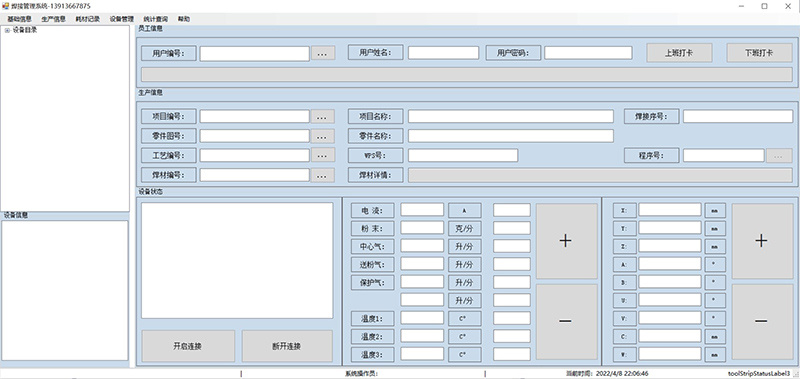Focus the 用户姓名 input field

pyautogui.click(x=443, y=53)
